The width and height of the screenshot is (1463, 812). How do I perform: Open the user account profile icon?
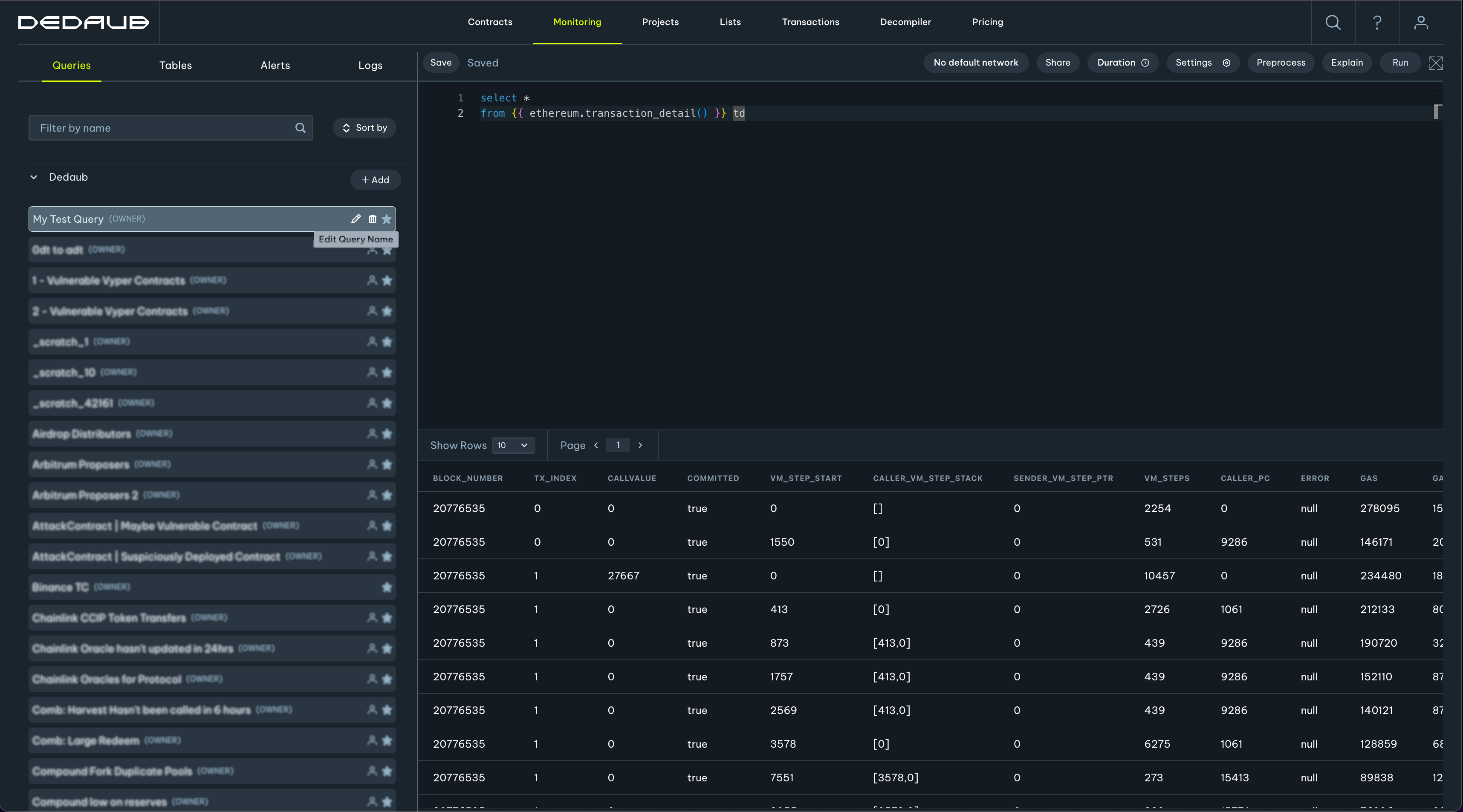point(1421,22)
